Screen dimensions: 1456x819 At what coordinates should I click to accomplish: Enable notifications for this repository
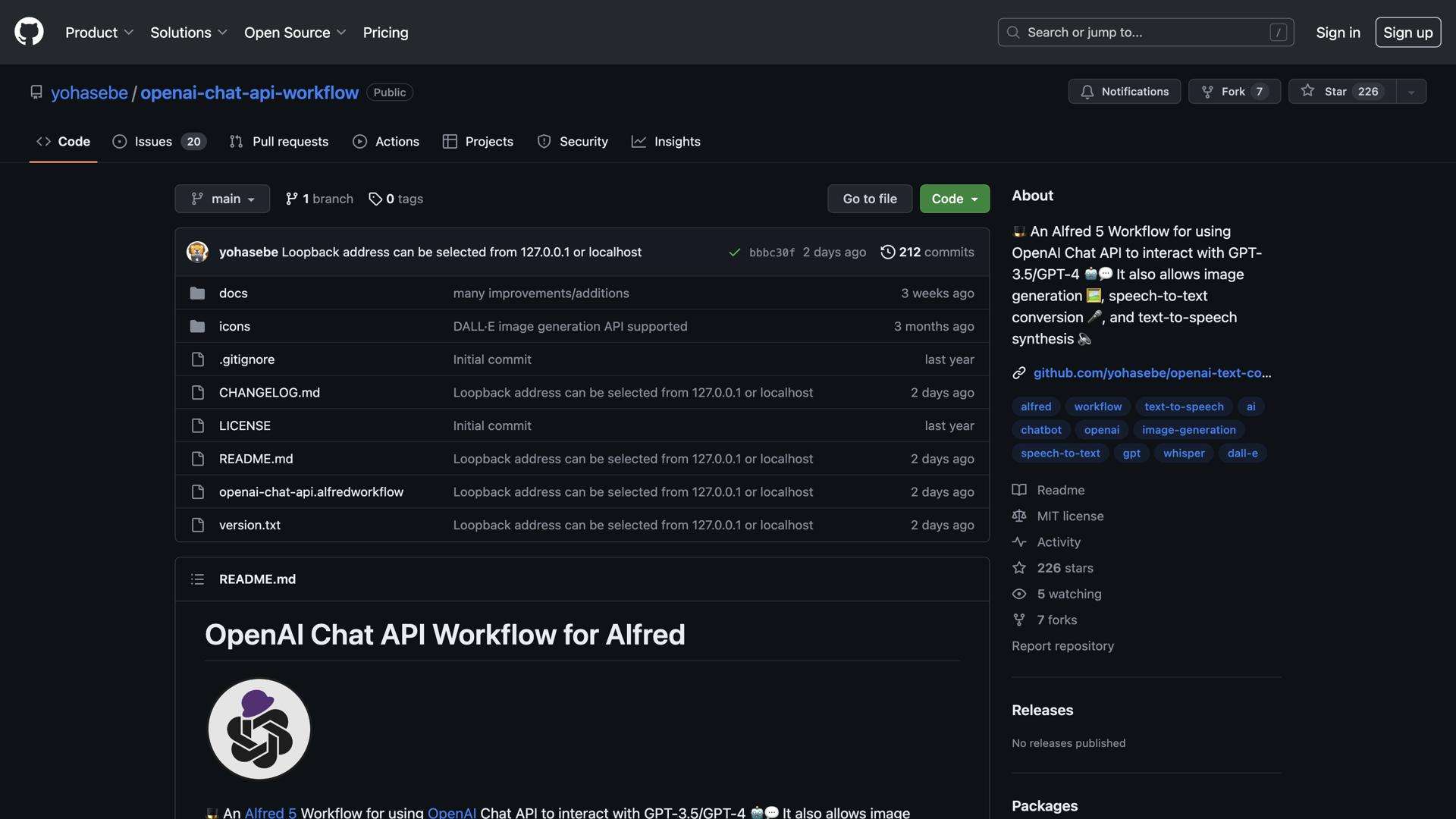coord(1124,91)
